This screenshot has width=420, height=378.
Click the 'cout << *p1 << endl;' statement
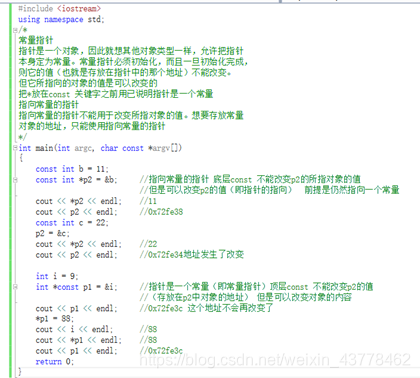79,340
